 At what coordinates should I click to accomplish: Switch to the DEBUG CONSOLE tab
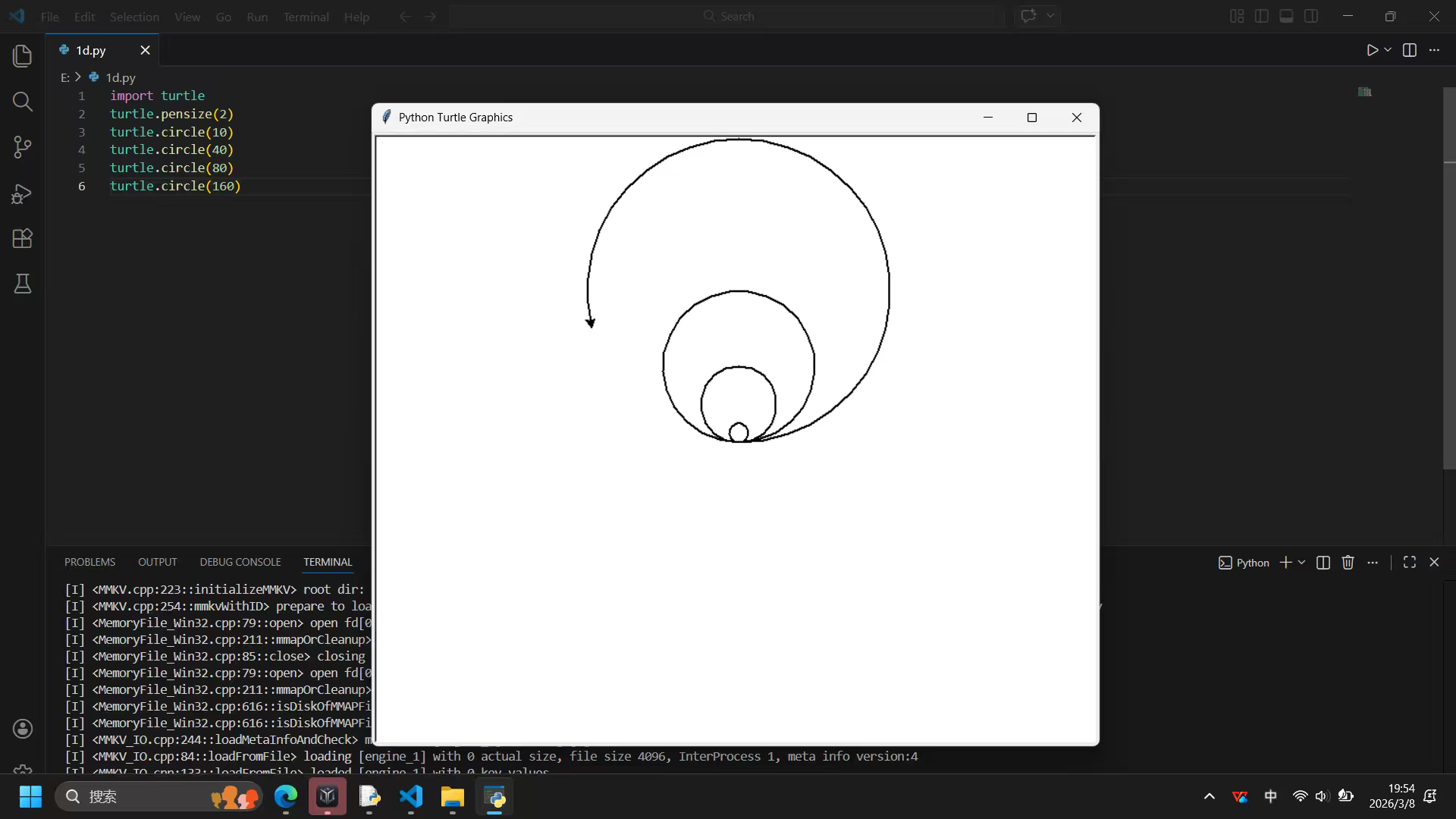(240, 562)
